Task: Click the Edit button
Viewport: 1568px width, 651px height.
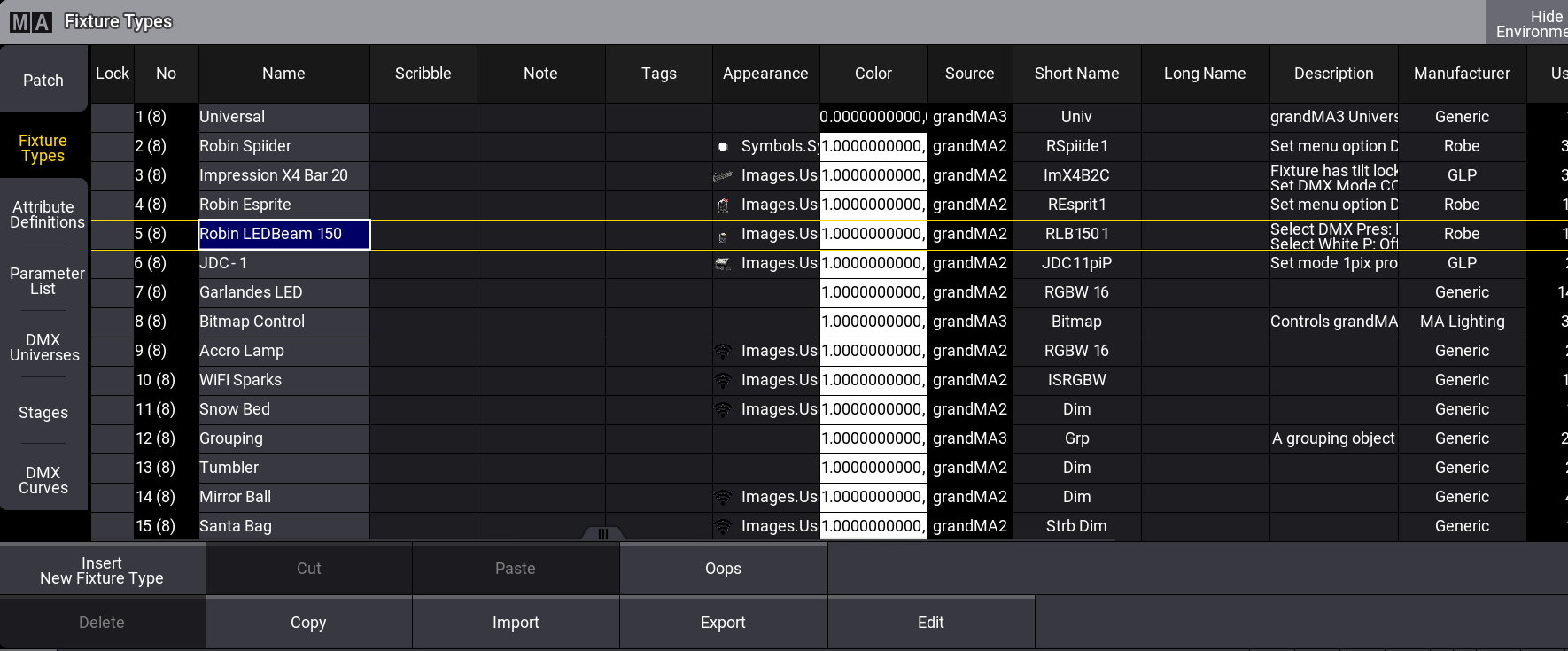Action: tap(931, 623)
